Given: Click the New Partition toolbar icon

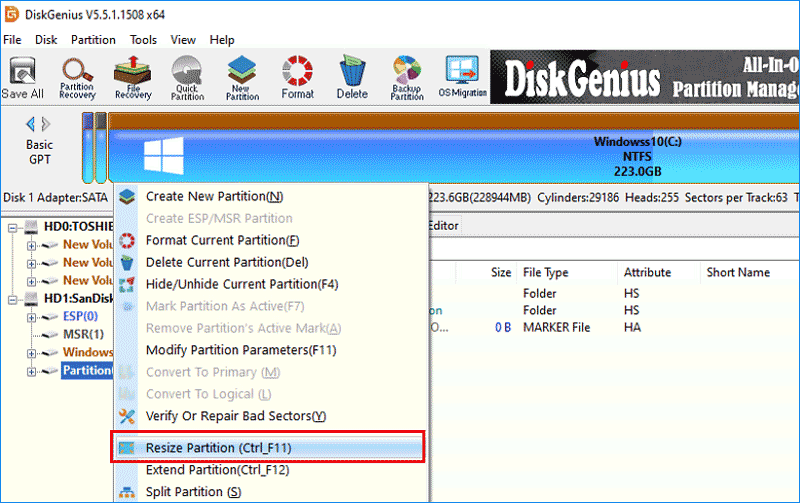Looking at the screenshot, I should point(242,78).
